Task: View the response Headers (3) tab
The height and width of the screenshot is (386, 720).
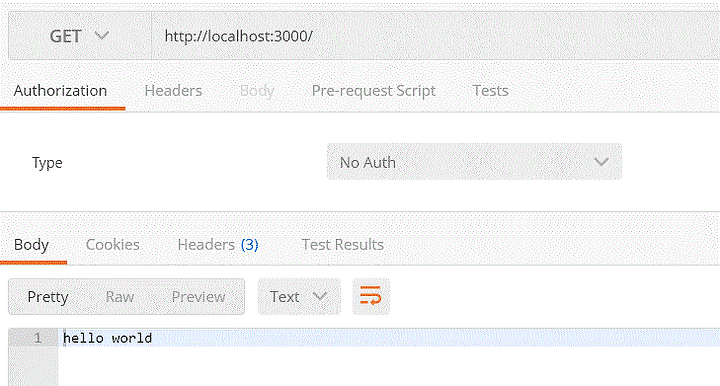Action: pyautogui.click(x=218, y=244)
